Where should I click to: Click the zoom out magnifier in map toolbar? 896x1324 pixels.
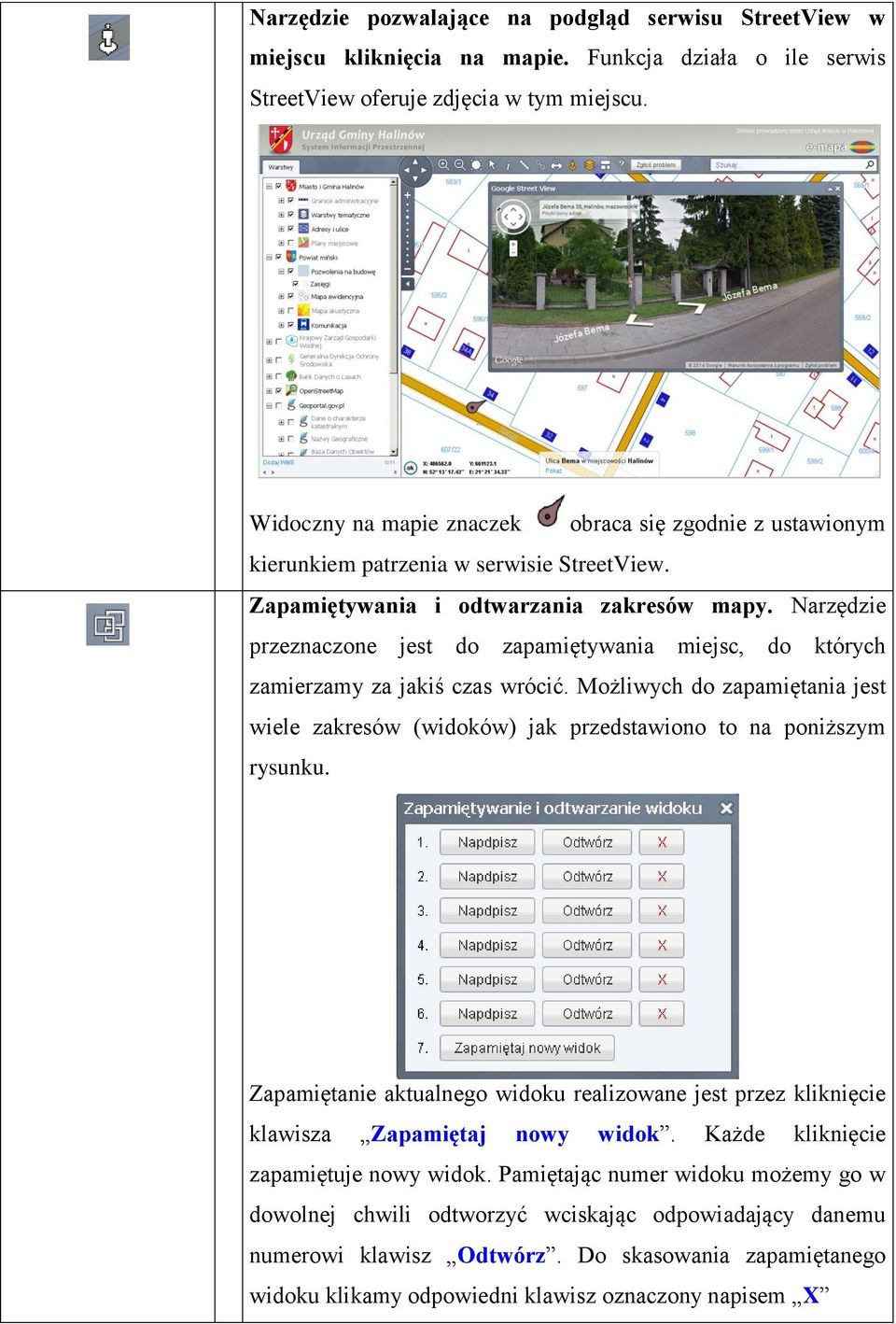(x=459, y=164)
